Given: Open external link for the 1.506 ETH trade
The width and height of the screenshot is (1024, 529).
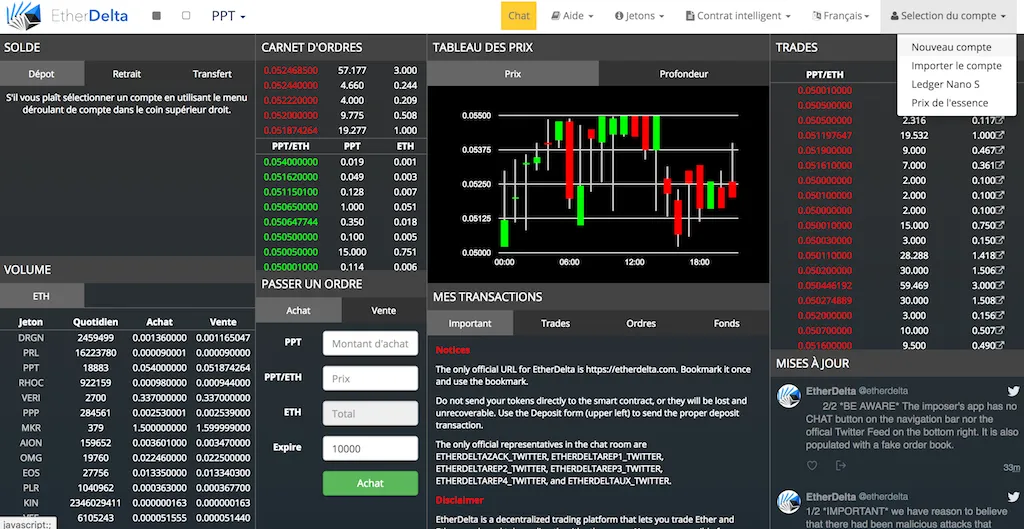Looking at the screenshot, I should pyautogui.click(x=999, y=270).
